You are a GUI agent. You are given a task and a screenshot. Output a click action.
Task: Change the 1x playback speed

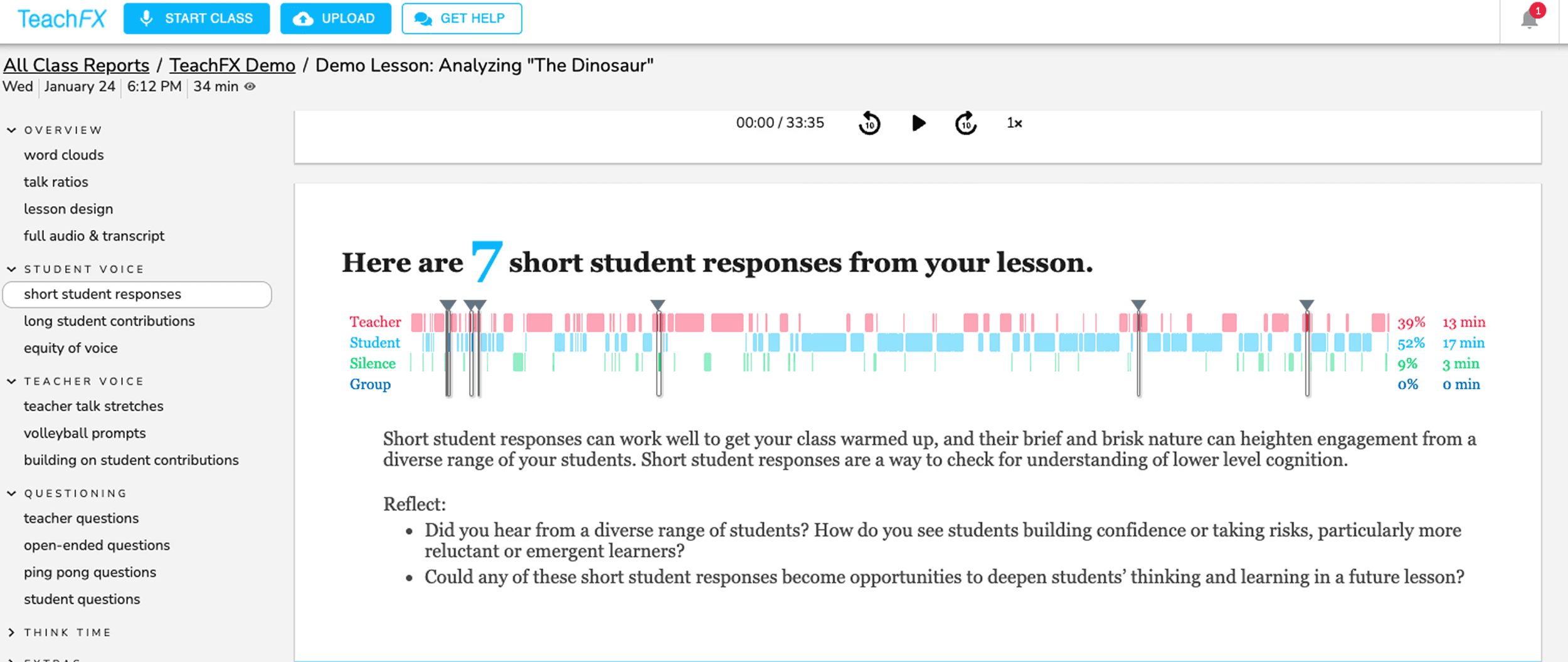(1014, 123)
